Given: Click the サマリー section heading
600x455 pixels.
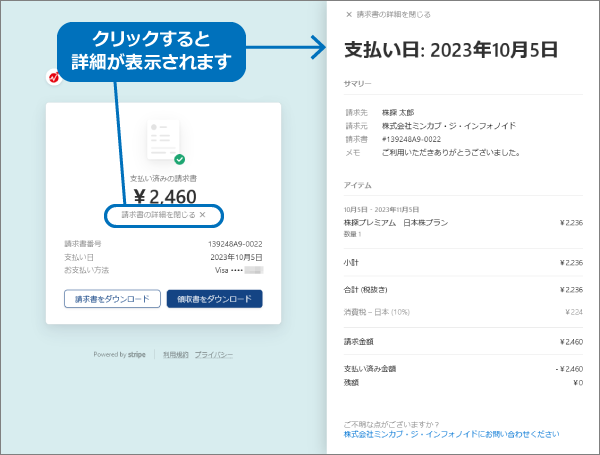Looking at the screenshot, I should [357, 84].
